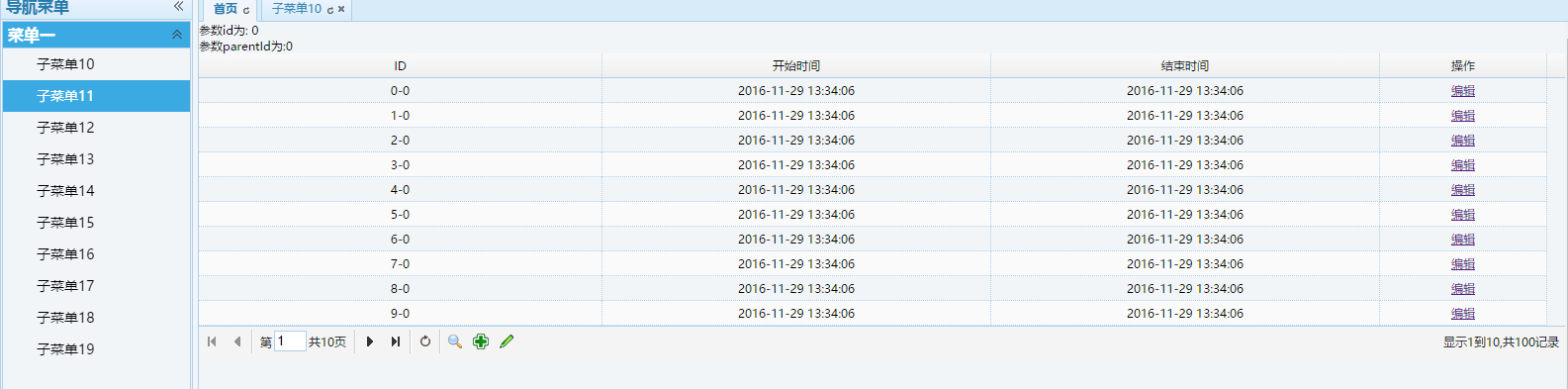Go to next page in pager
This screenshot has width=1568, height=389.
(x=370, y=341)
